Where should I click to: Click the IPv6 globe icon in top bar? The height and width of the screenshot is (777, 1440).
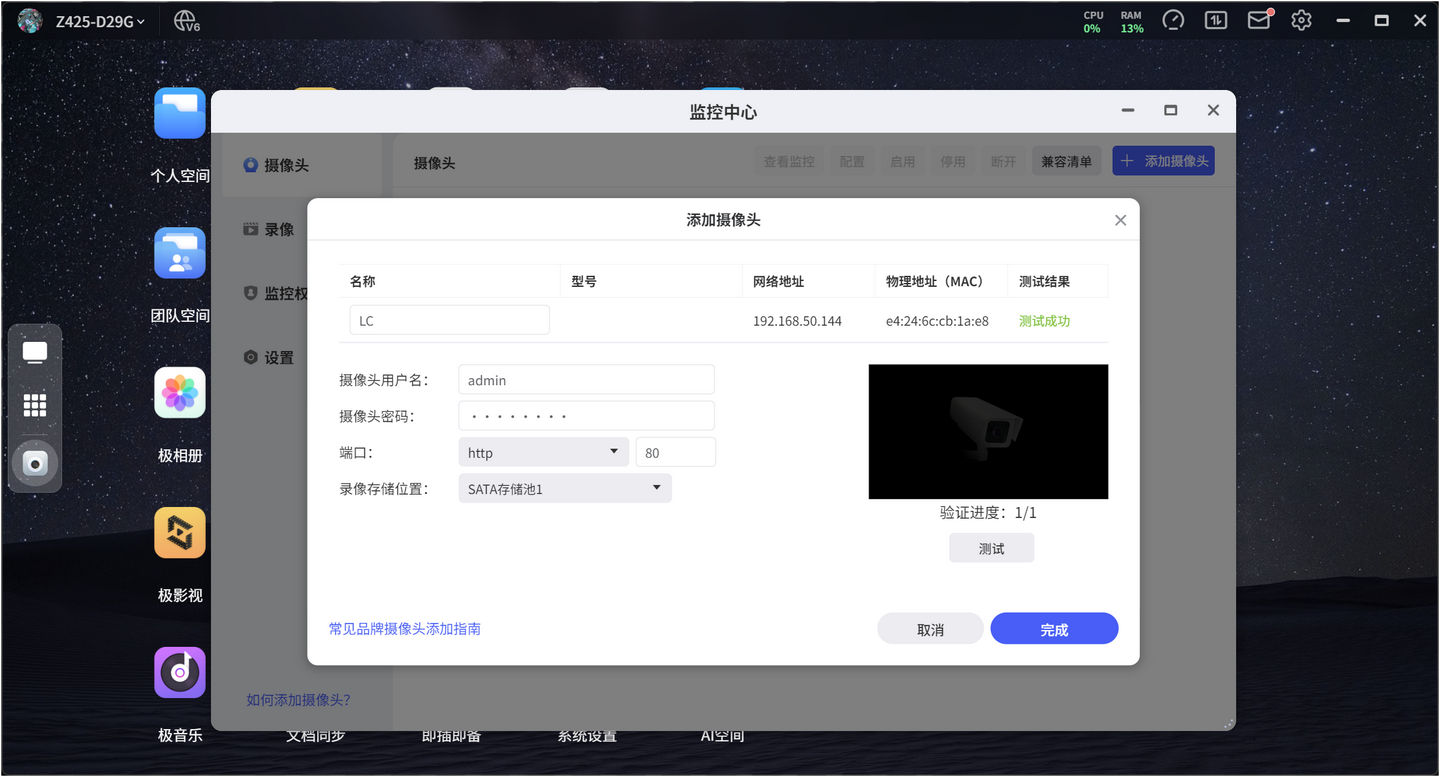(x=186, y=21)
